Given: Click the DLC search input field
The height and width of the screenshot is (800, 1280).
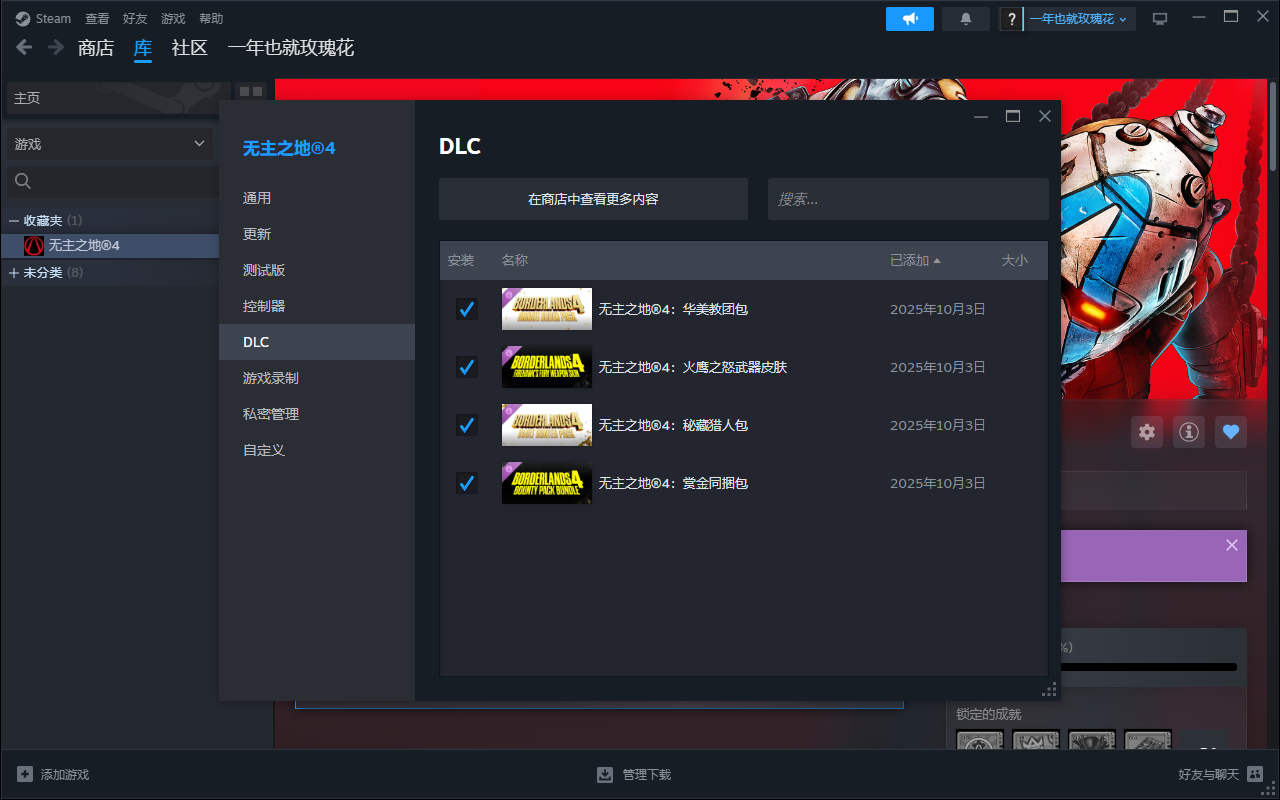Looking at the screenshot, I should (x=908, y=199).
